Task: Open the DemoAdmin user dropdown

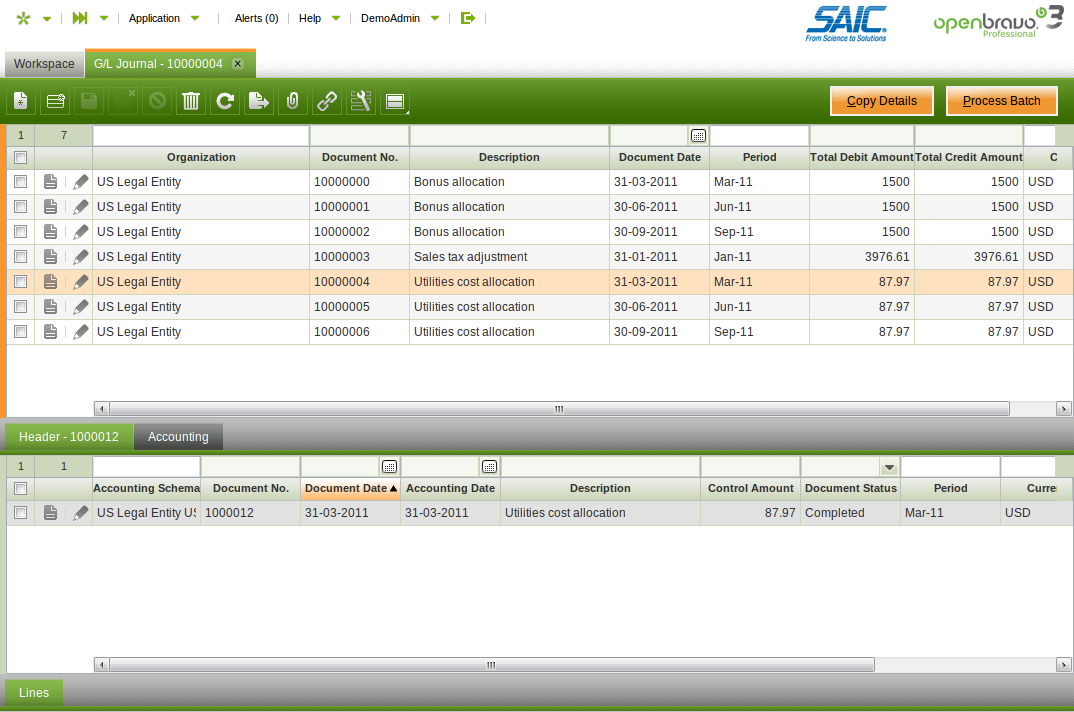Action: pos(400,18)
